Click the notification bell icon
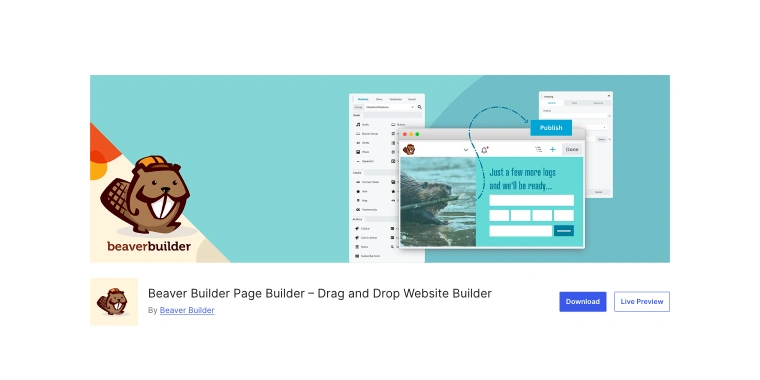This screenshot has height=380, width=760. click(x=484, y=150)
